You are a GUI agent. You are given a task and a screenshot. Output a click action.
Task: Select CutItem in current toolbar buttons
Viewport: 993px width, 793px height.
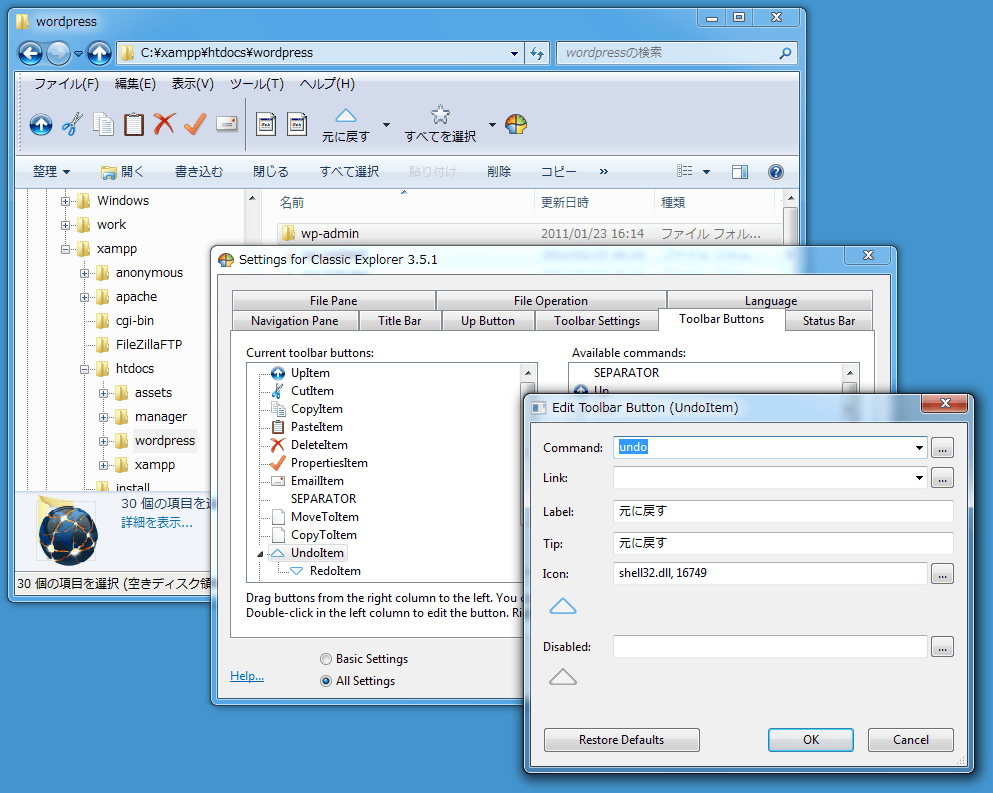click(x=312, y=391)
